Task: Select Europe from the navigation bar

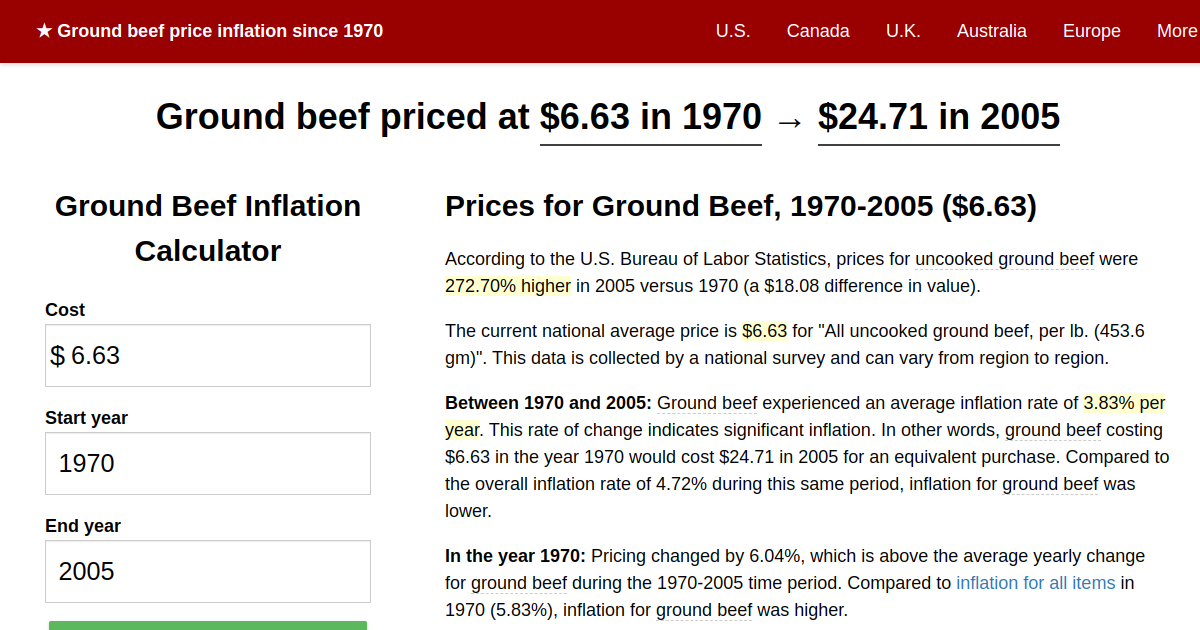Action: coord(1091,31)
